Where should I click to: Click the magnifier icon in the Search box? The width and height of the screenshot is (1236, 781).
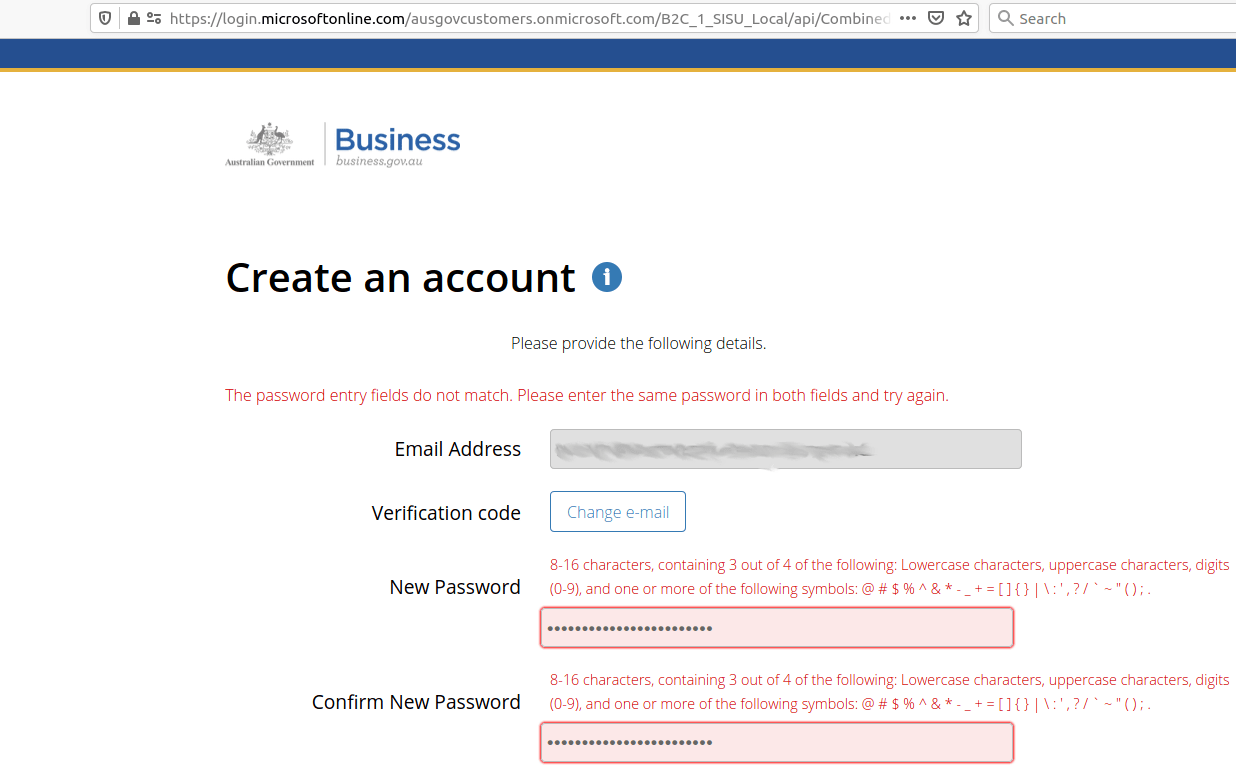click(x=1005, y=17)
